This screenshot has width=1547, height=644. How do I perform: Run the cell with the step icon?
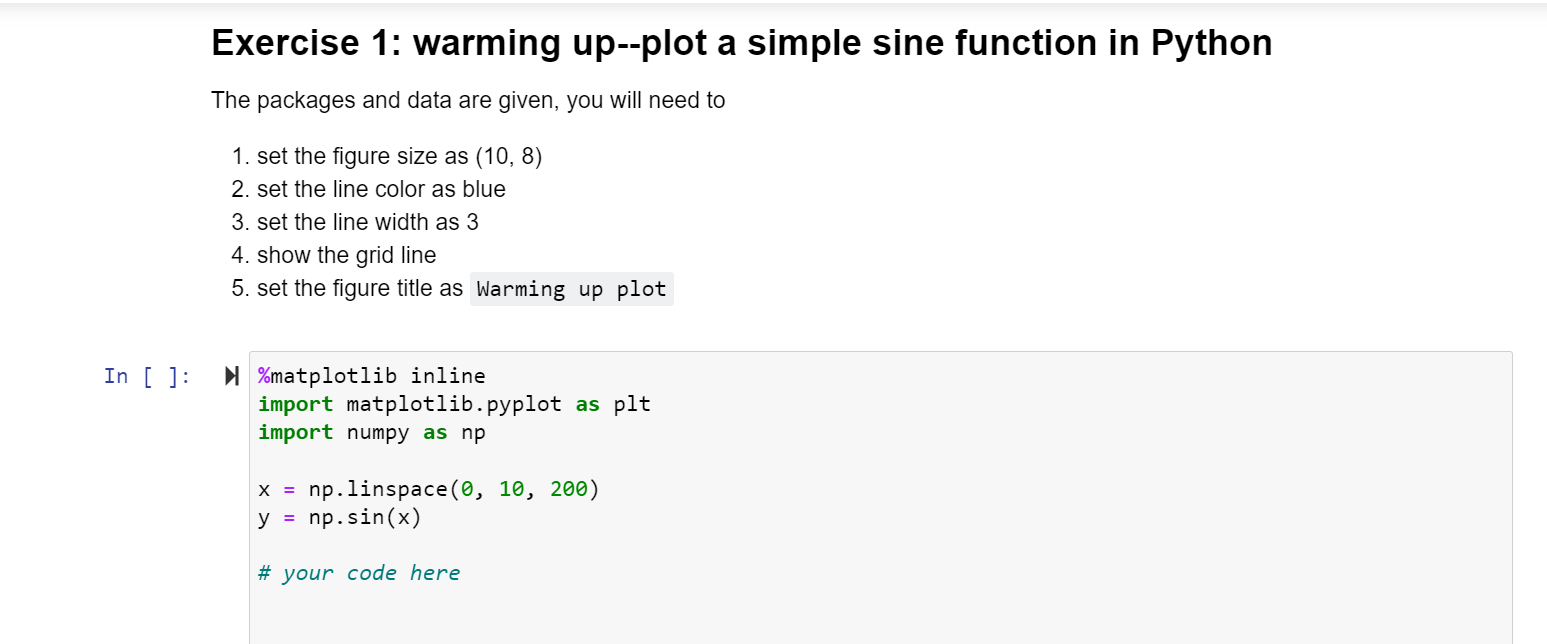tap(232, 377)
